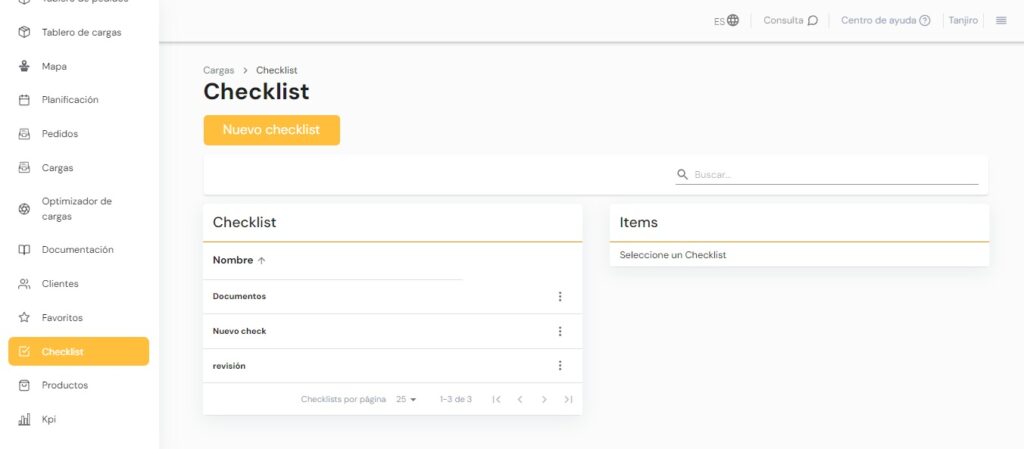
Task: Select Kpi in the sidebar
Action: [x=48, y=419]
